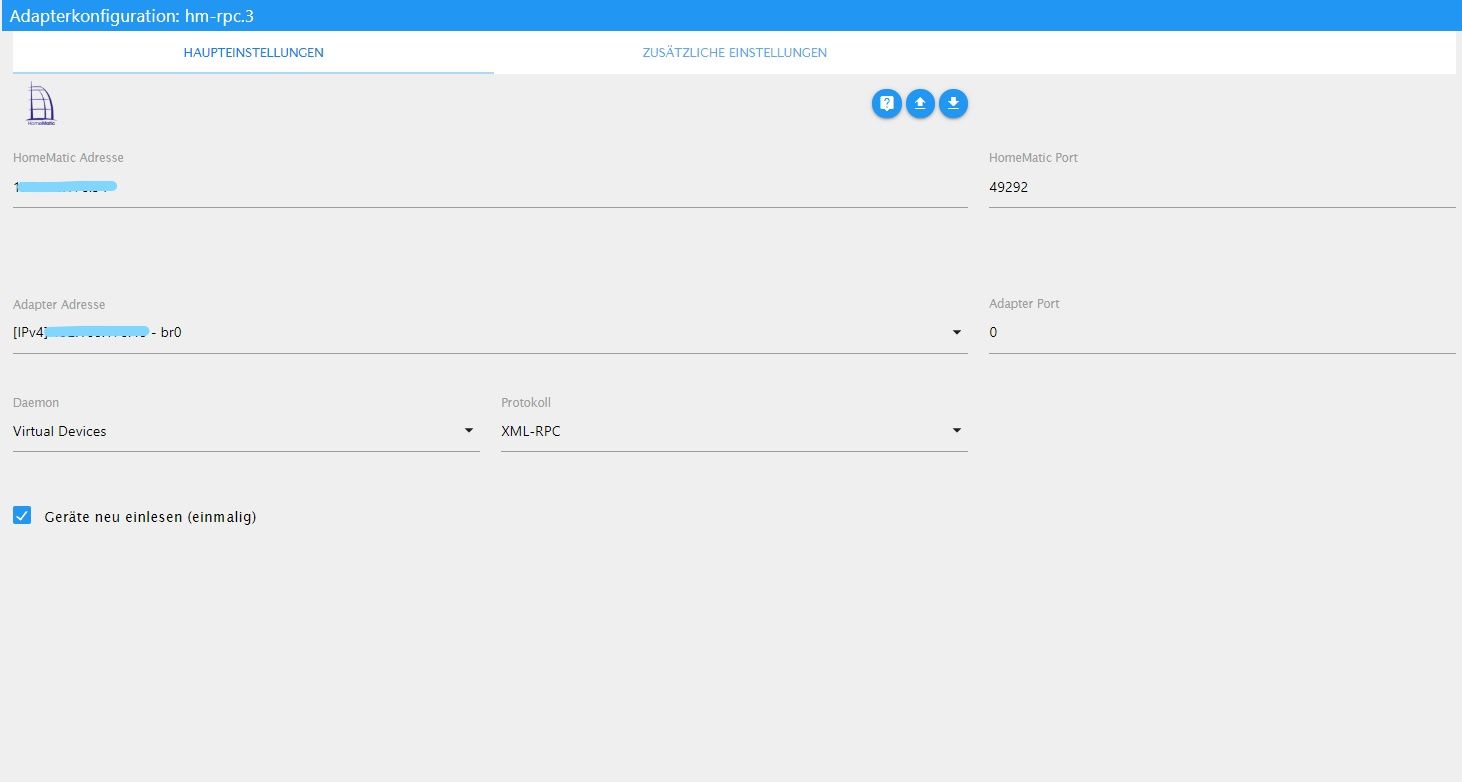Viewport: 1462px width, 782px height.
Task: Click the upload configuration arrow icon
Action: point(920,103)
